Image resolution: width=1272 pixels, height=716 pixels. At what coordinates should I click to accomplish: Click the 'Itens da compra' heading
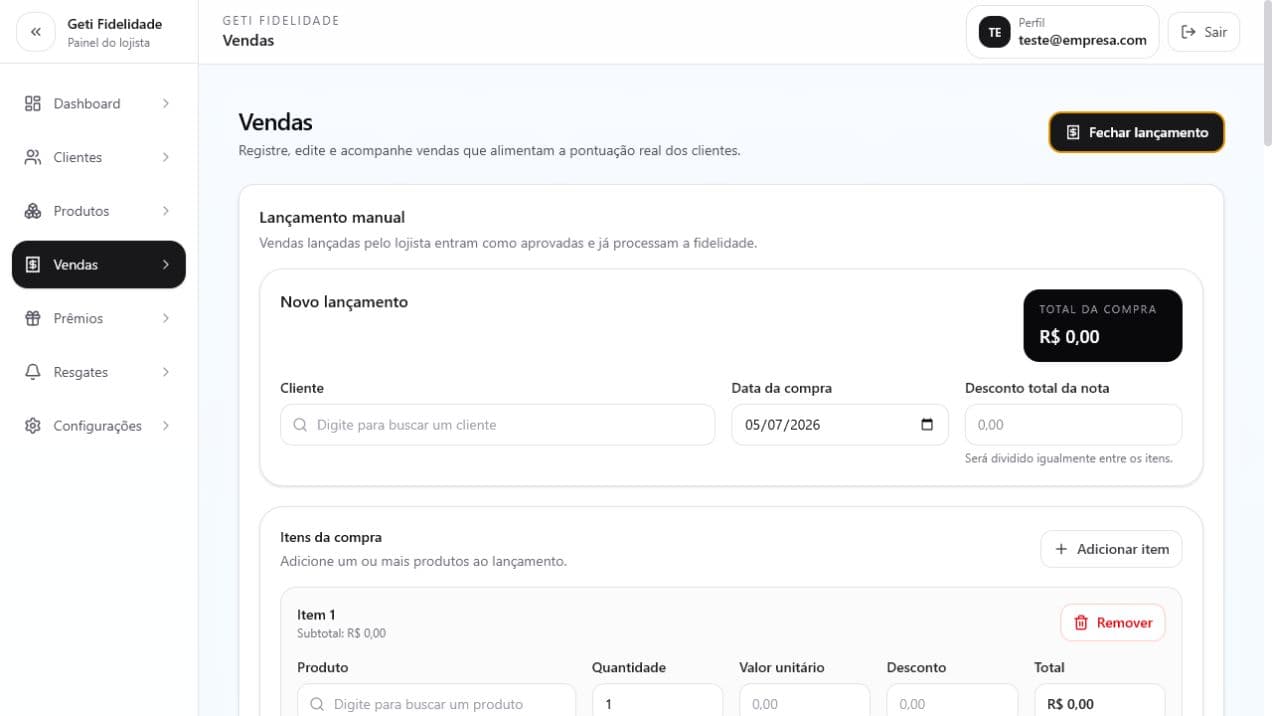point(331,537)
